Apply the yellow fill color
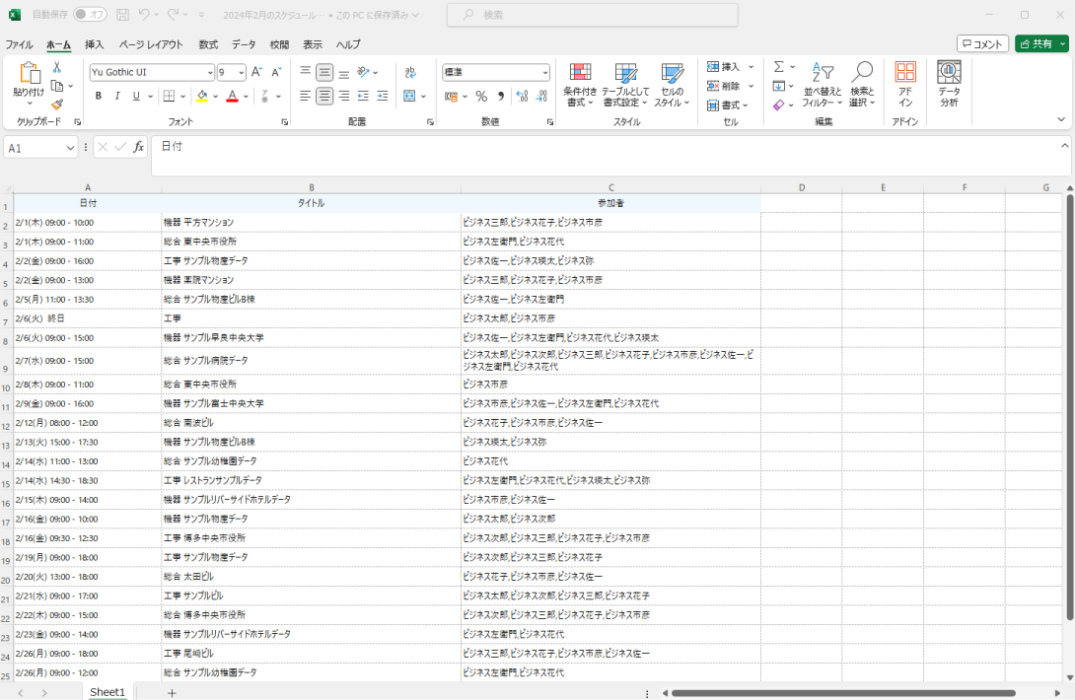1075x700 pixels. tap(202, 96)
